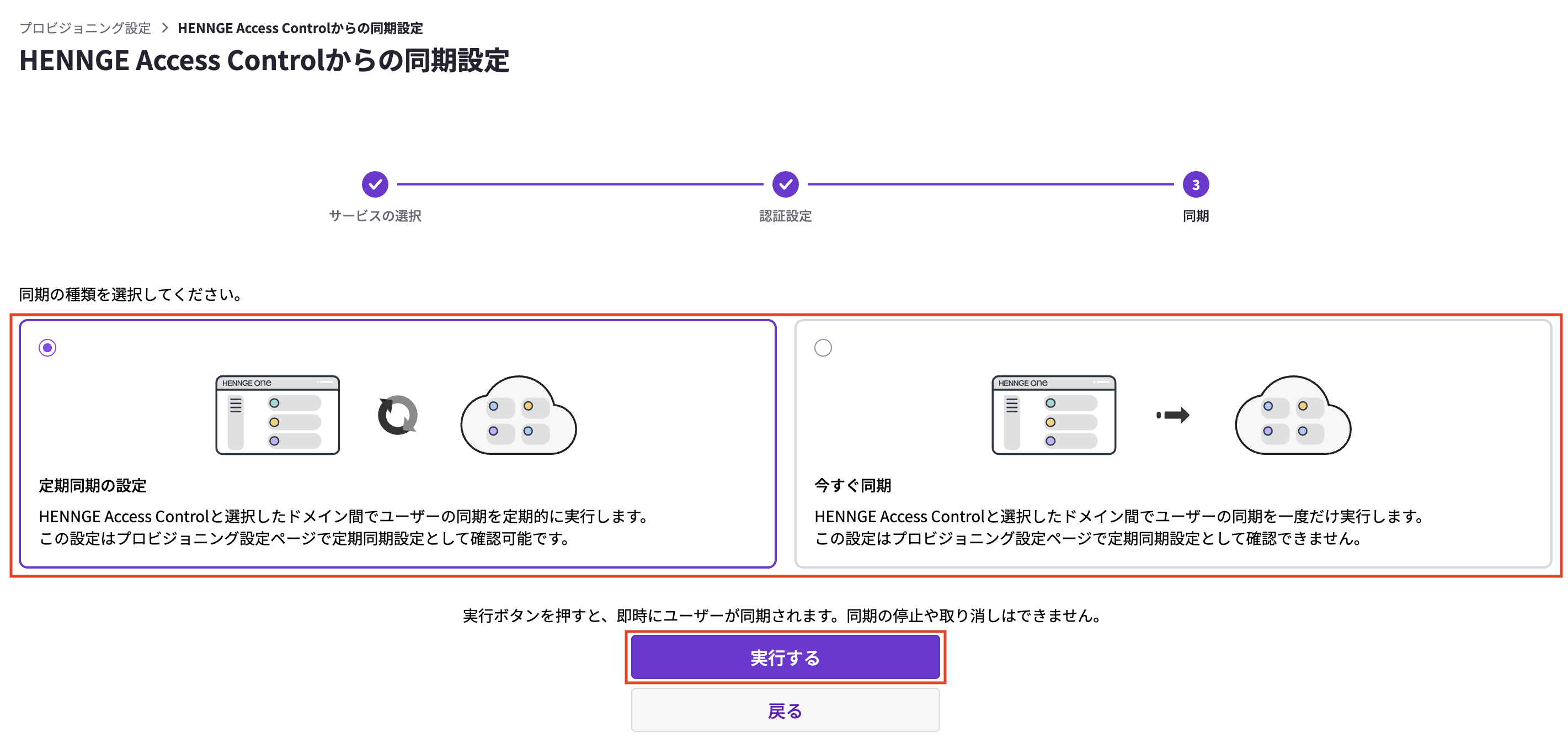Click the 戻る button

[x=785, y=710]
